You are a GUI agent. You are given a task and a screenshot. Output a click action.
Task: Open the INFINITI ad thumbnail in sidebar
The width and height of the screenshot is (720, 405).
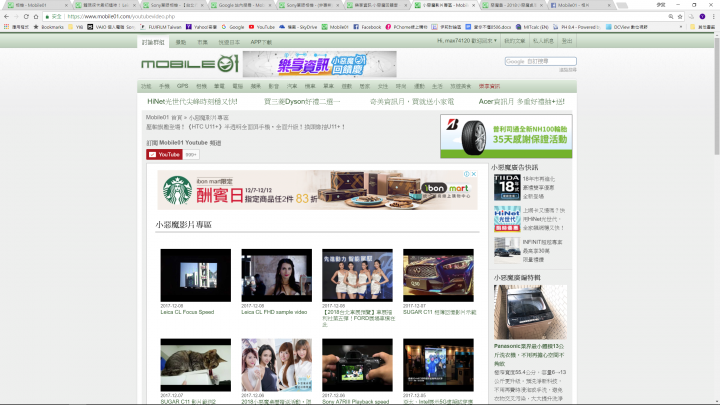coord(507,250)
